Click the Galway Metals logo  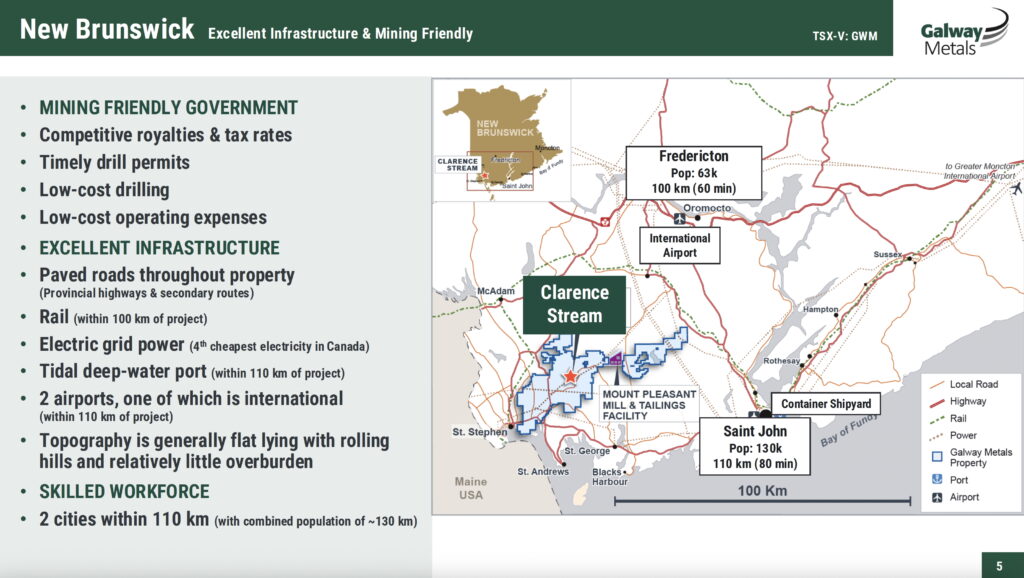[x=964, y=36]
